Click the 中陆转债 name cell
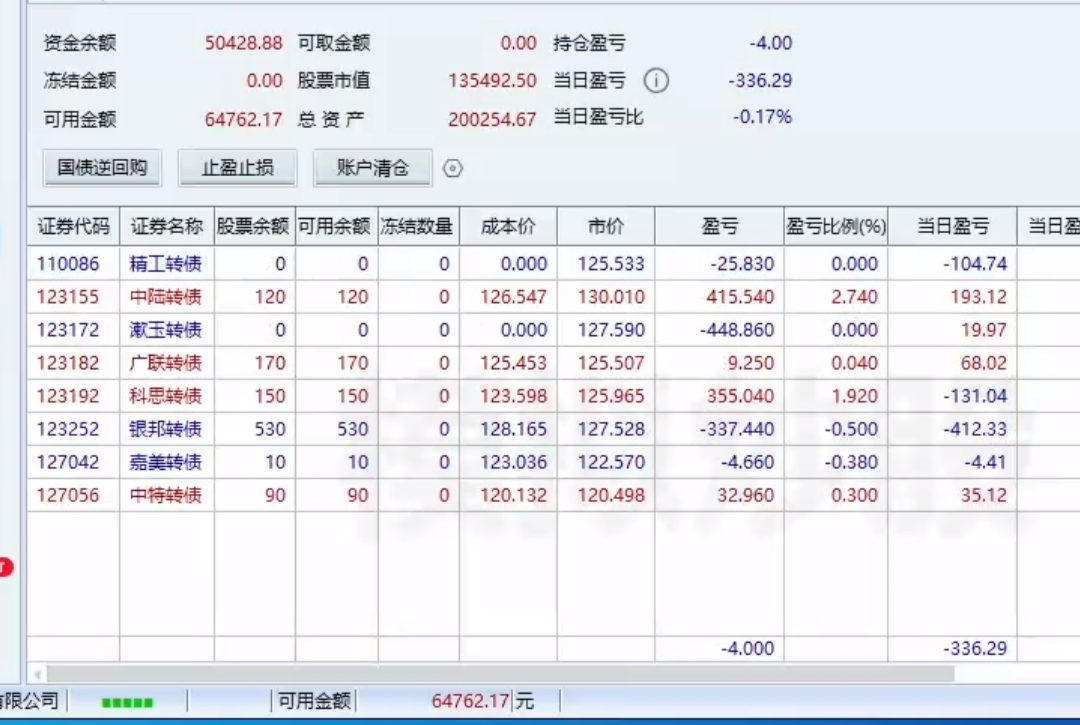Image resolution: width=1080 pixels, height=725 pixels. tap(165, 297)
